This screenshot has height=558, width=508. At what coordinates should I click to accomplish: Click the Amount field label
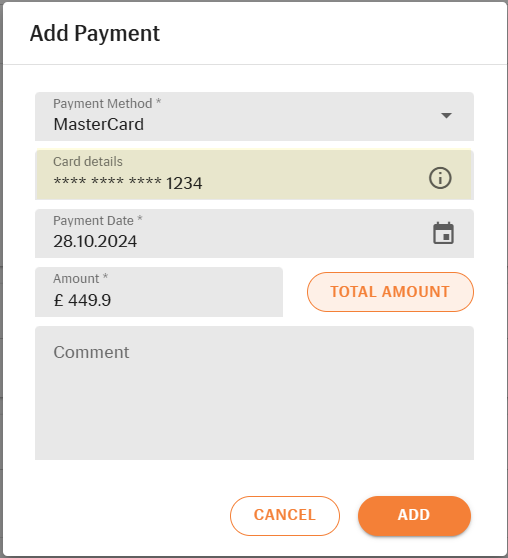pos(80,279)
